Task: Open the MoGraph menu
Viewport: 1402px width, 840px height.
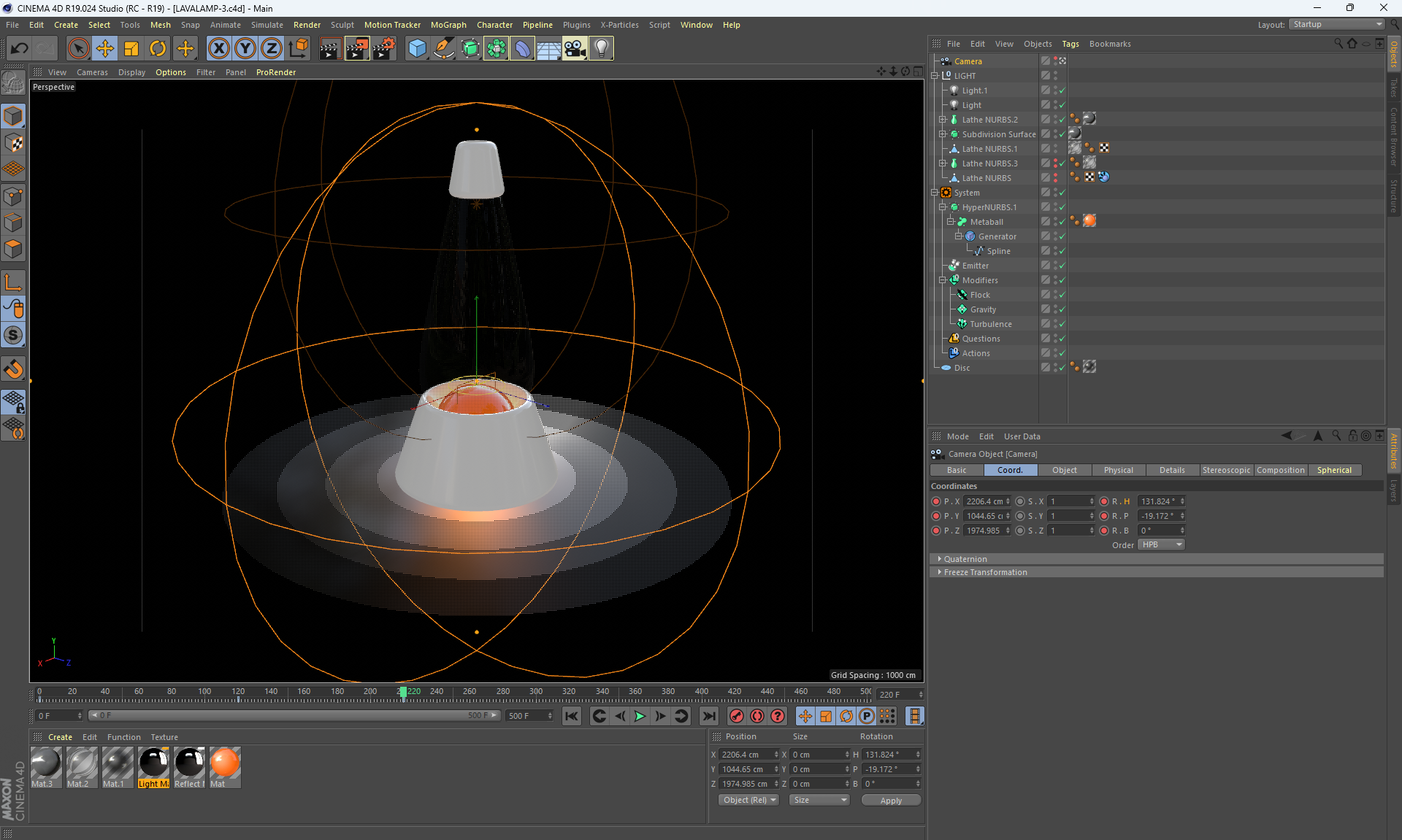Action: (448, 25)
